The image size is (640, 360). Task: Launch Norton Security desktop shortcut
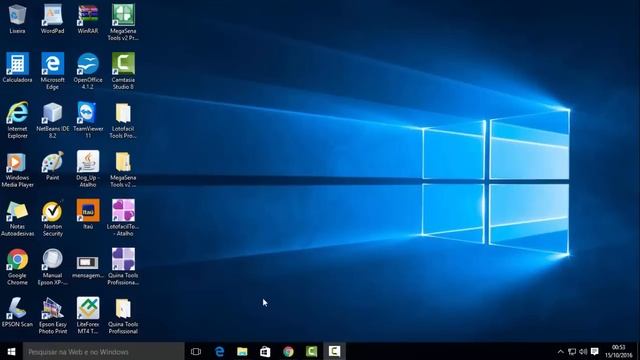click(x=52, y=211)
